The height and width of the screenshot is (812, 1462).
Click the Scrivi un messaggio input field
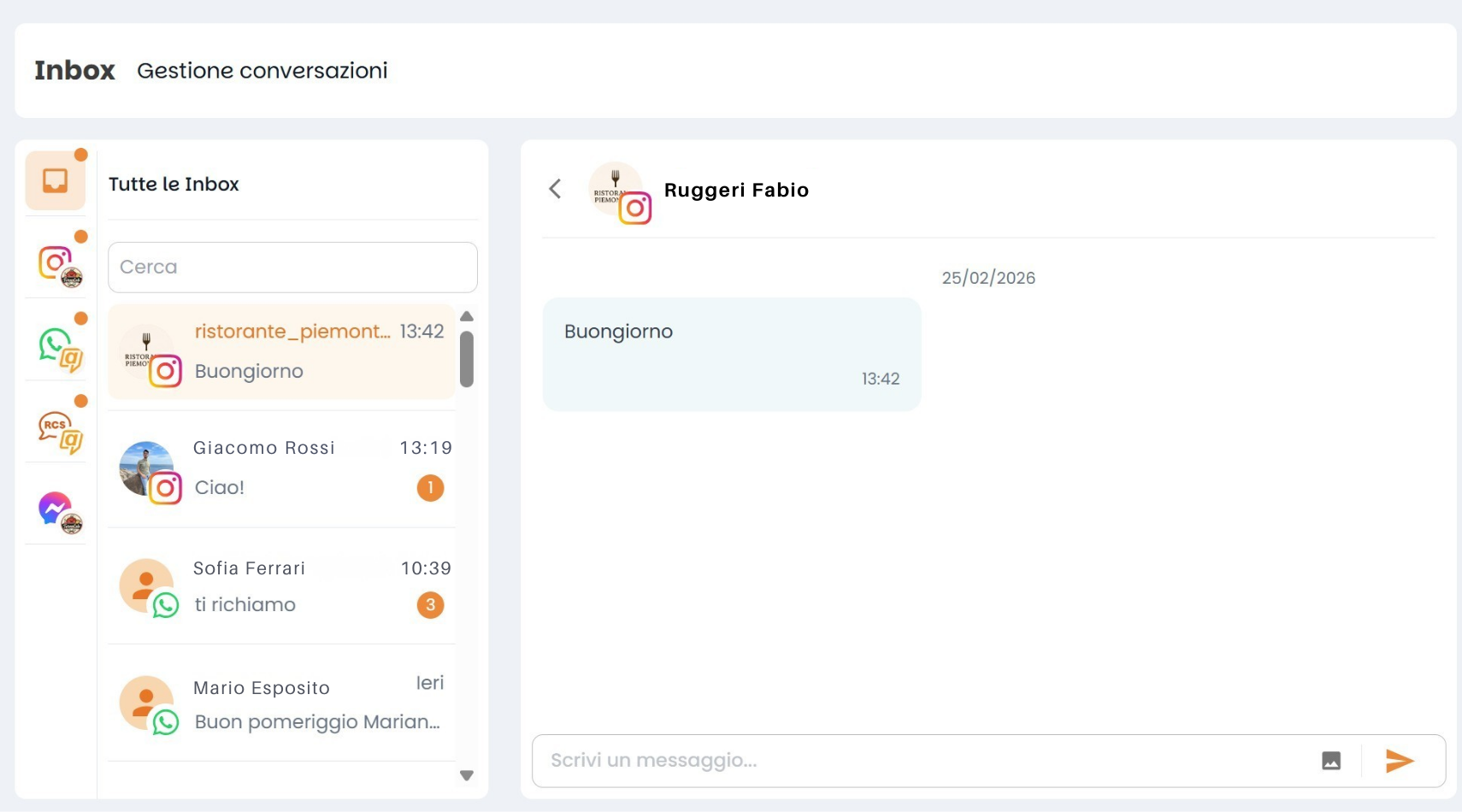(x=855, y=760)
